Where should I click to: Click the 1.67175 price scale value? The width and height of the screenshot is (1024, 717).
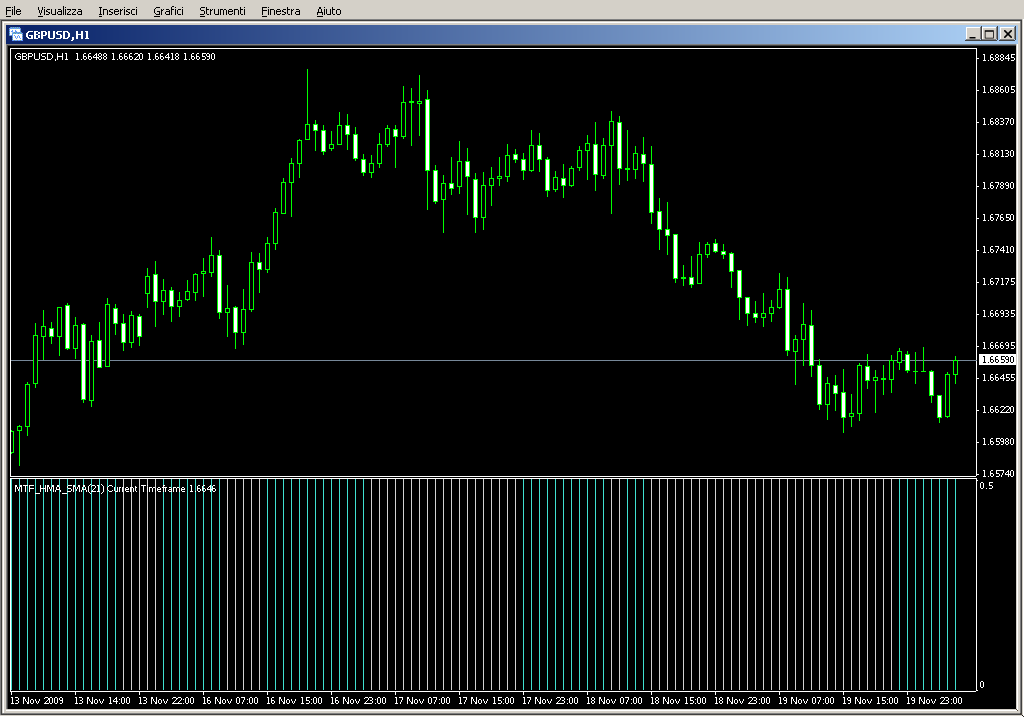point(999,281)
